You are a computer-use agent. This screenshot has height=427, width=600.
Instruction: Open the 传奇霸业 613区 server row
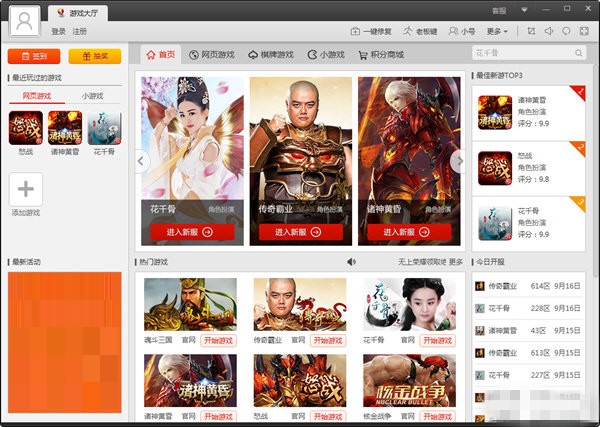(528, 352)
